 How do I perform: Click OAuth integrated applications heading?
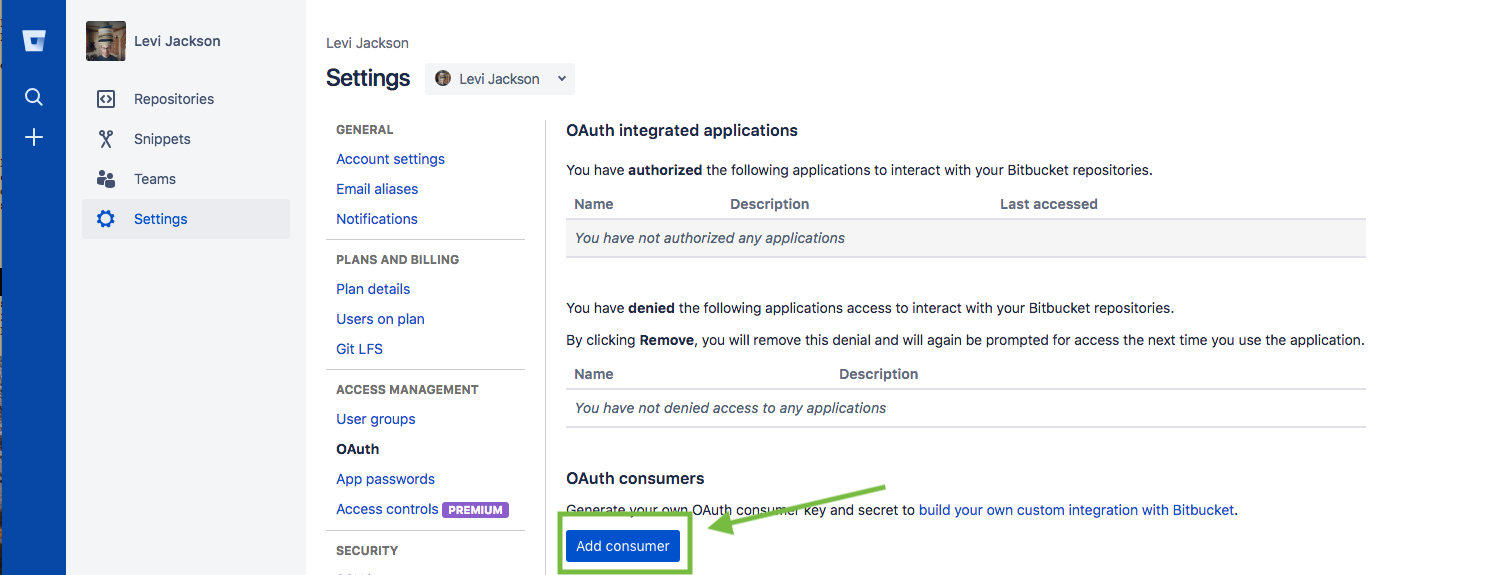pyautogui.click(x=682, y=130)
